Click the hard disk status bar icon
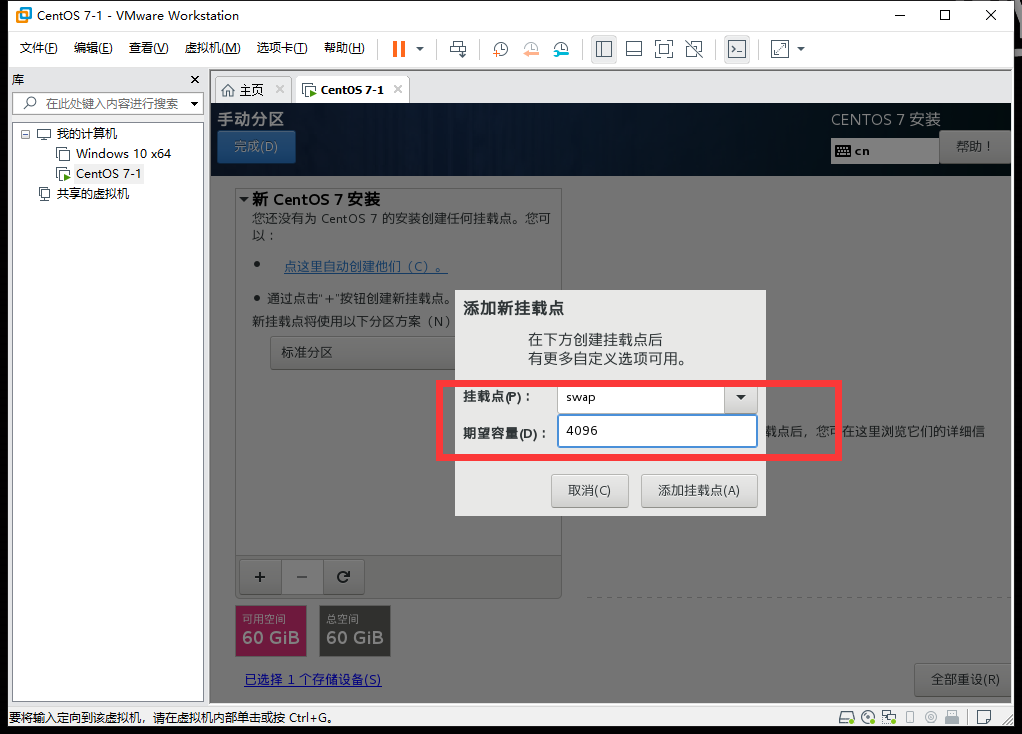Viewport: 1022px width, 734px height. 847,718
